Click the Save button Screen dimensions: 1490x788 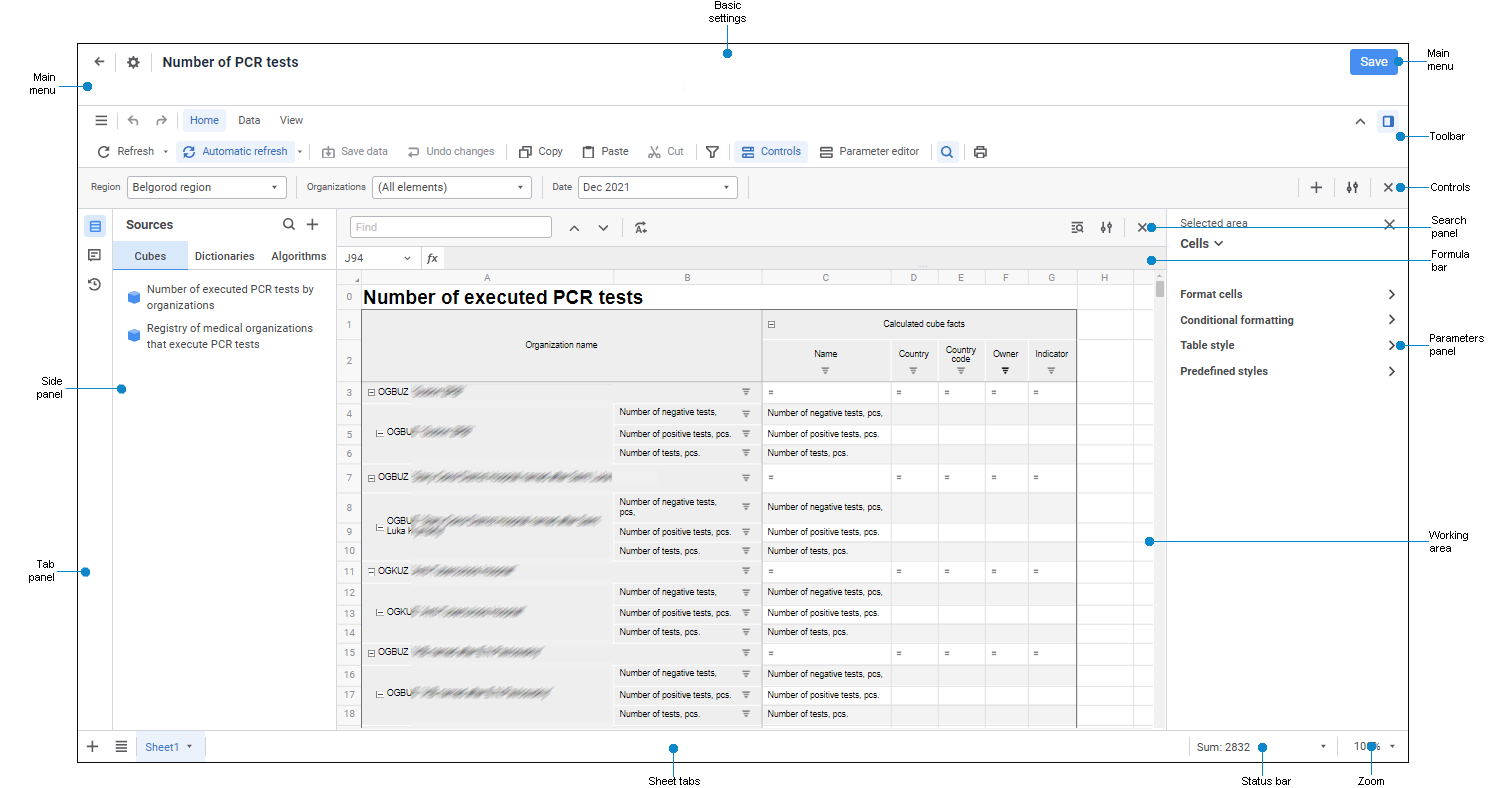point(1373,61)
